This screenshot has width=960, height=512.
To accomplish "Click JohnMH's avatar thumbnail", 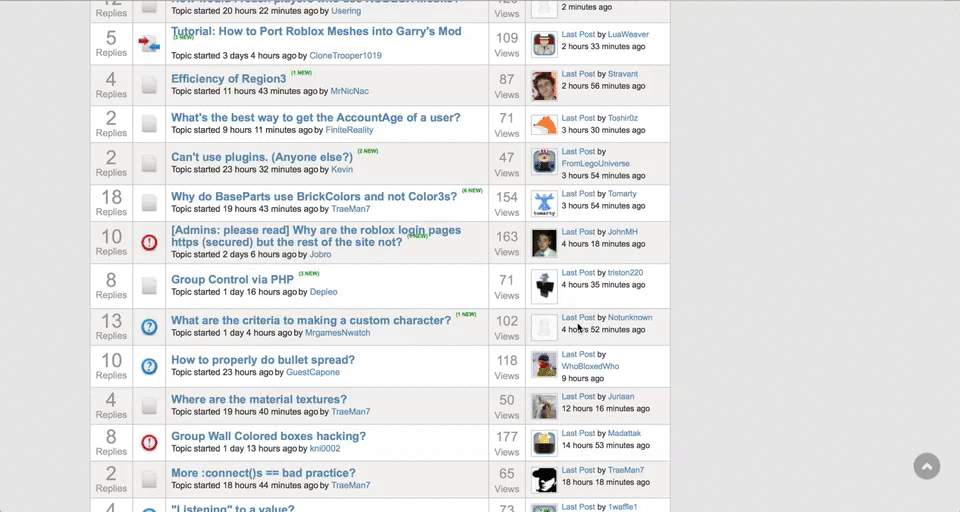I will [544, 243].
